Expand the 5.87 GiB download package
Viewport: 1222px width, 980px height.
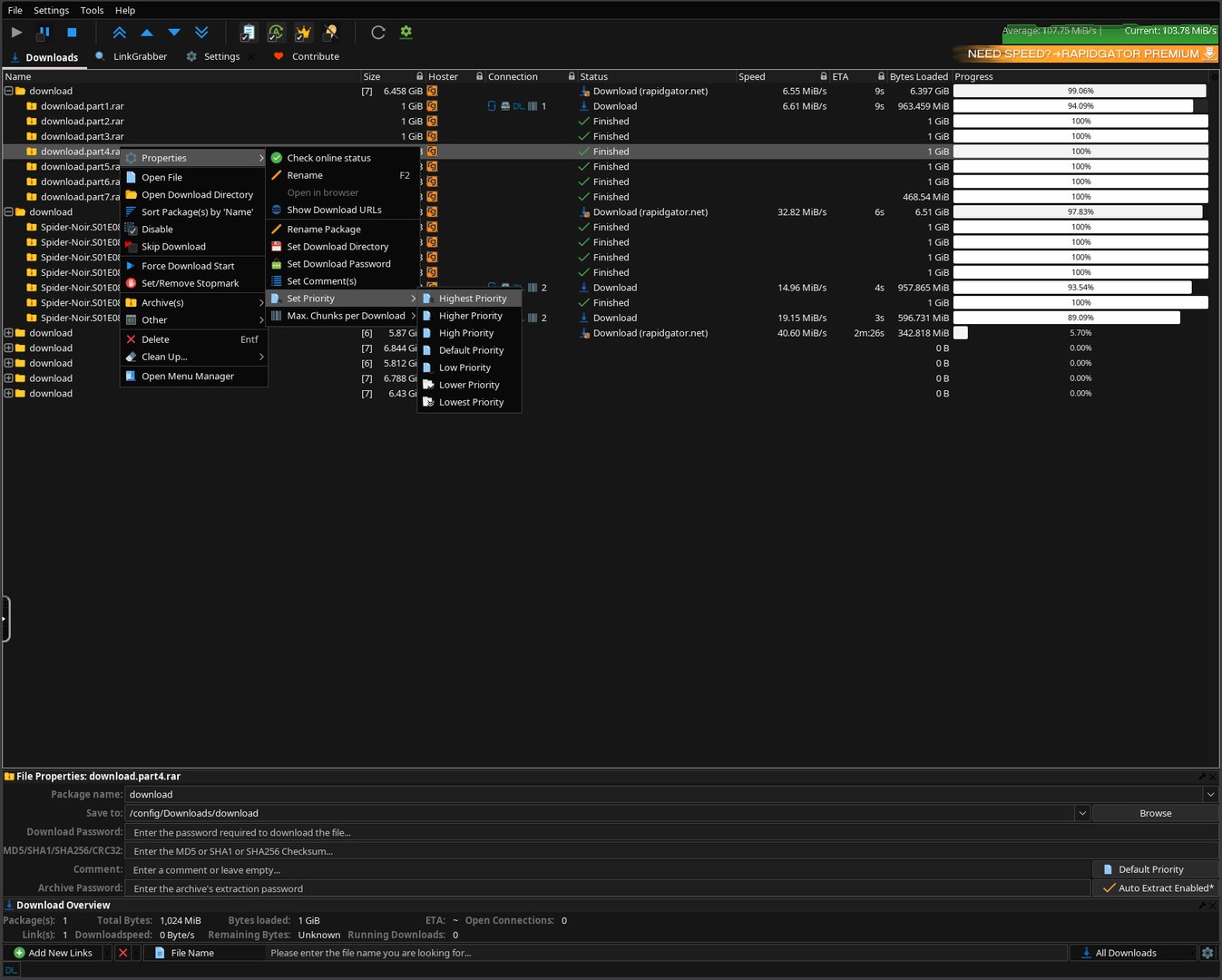(x=9, y=333)
